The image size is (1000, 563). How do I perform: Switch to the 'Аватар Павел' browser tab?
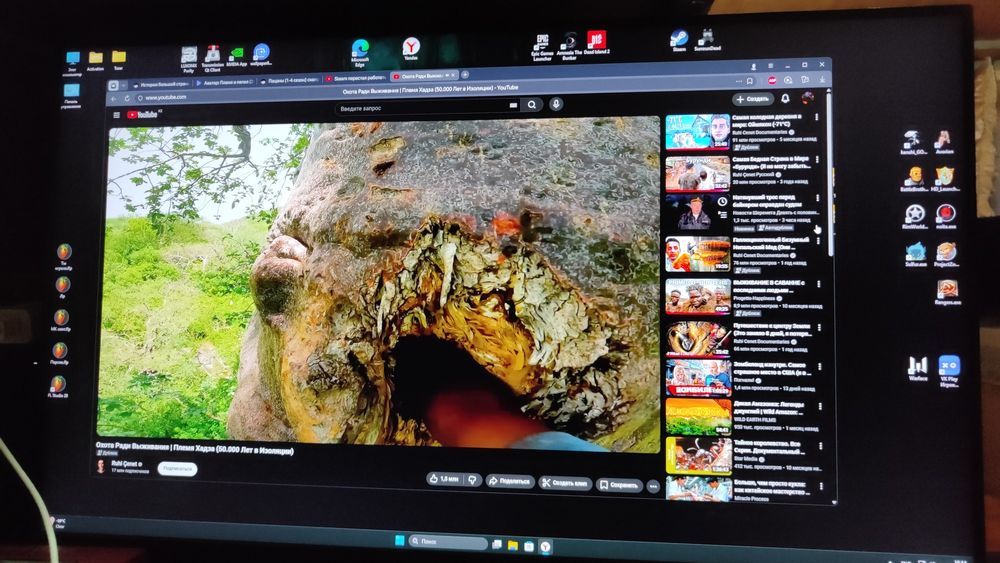[x=225, y=82]
